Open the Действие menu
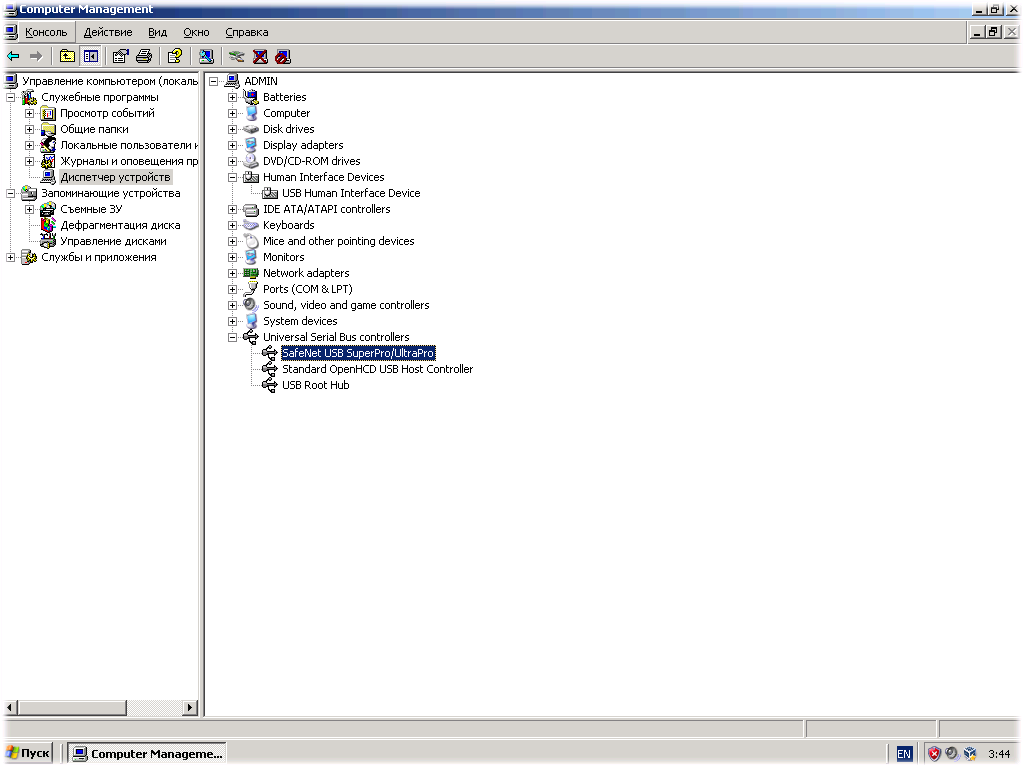Viewport: 1024px width, 768px height. 108,32
